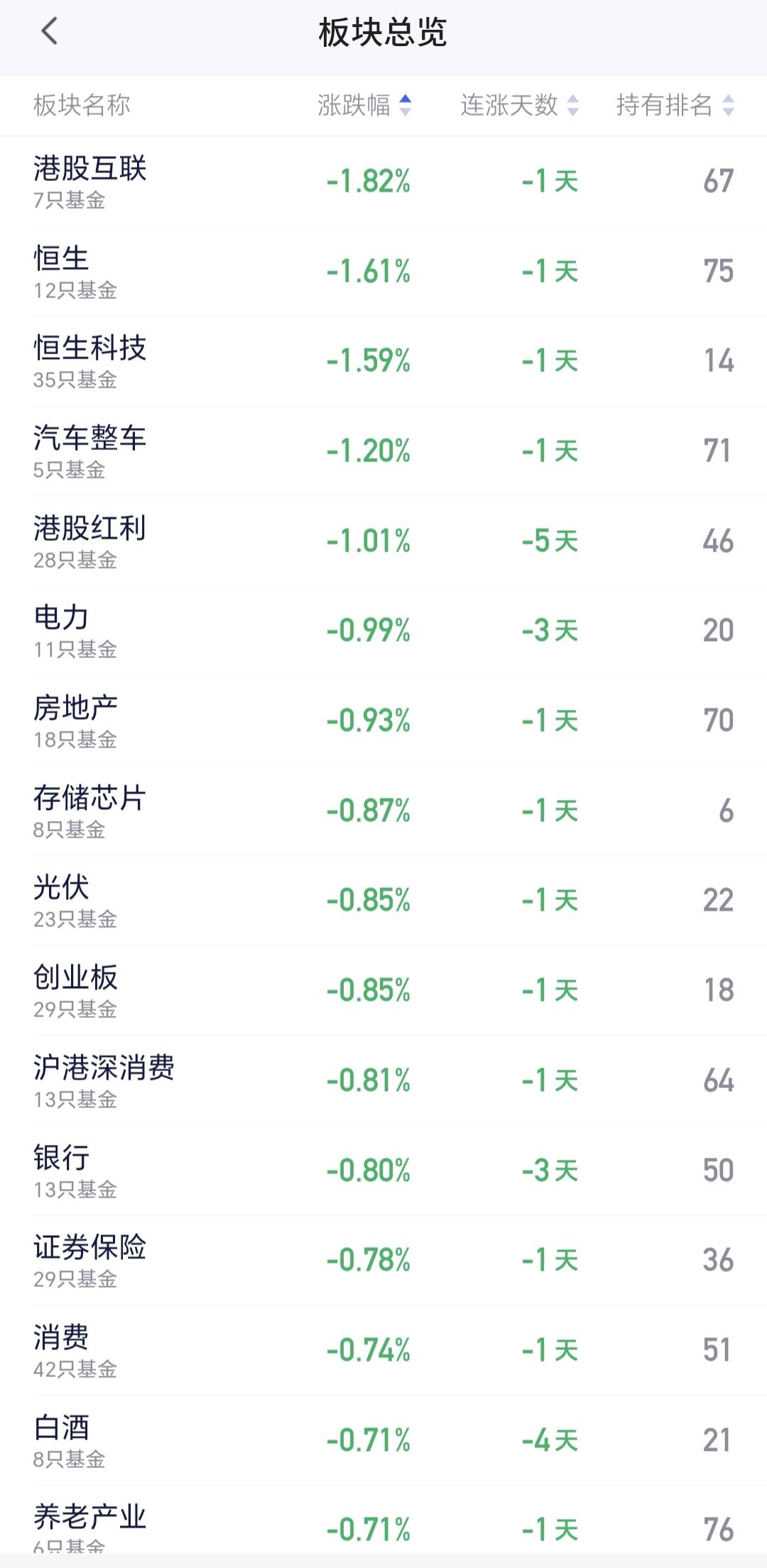767x1568 pixels.
Task: Open the 证券保险 sector
Action: click(x=383, y=1261)
